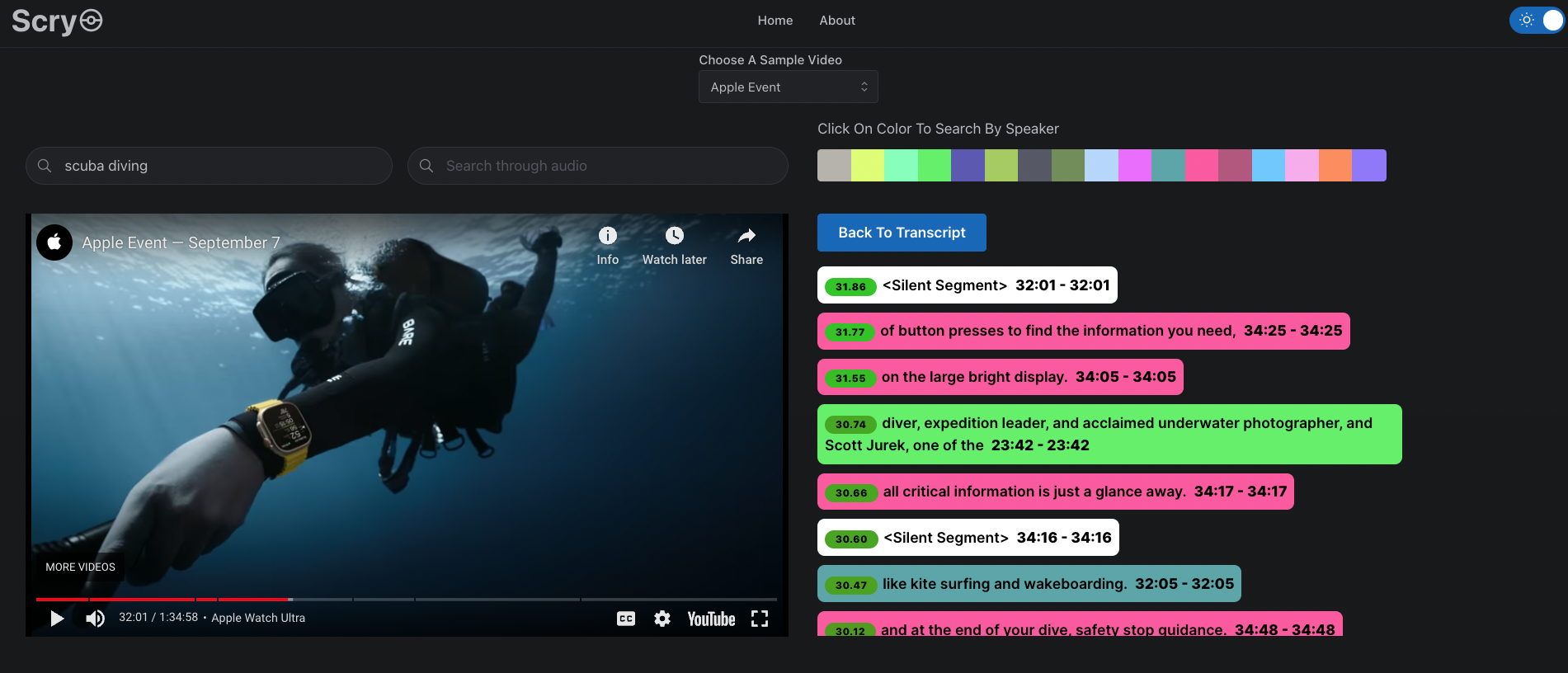This screenshot has height=673, width=1568.
Task: Jump to 'safety stop guidance' result at 34:48
Action: click(x=1080, y=624)
